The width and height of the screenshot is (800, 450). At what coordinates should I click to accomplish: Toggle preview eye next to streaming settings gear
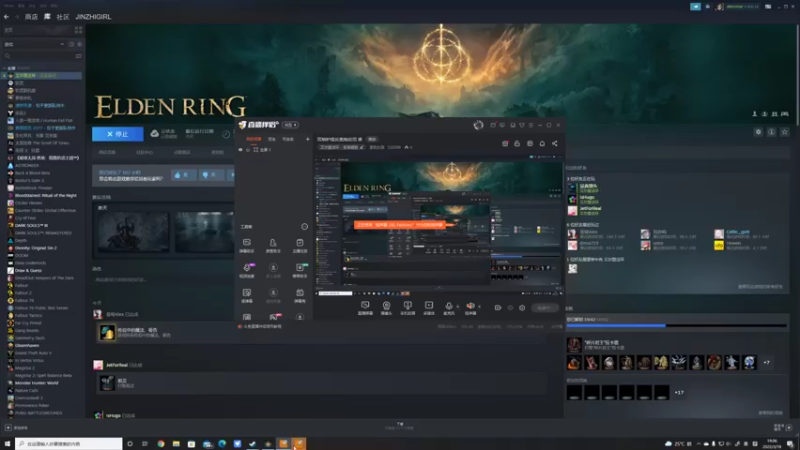click(510, 308)
